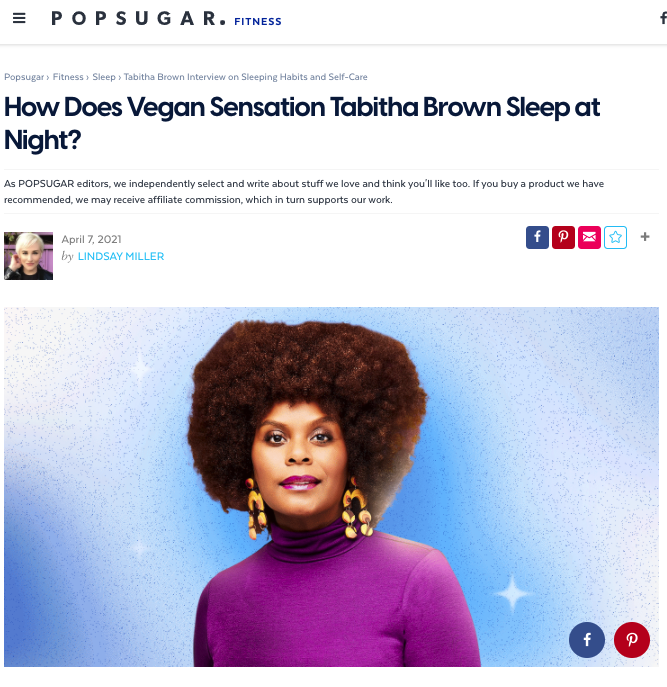Click the April 7, 2021 date
This screenshot has height=687, width=667.
(x=91, y=239)
